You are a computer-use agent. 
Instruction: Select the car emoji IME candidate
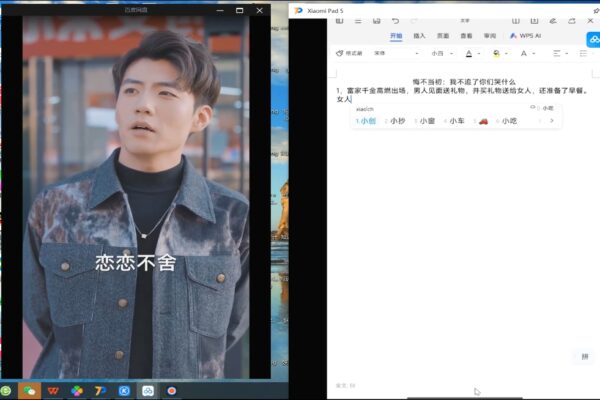click(x=483, y=121)
